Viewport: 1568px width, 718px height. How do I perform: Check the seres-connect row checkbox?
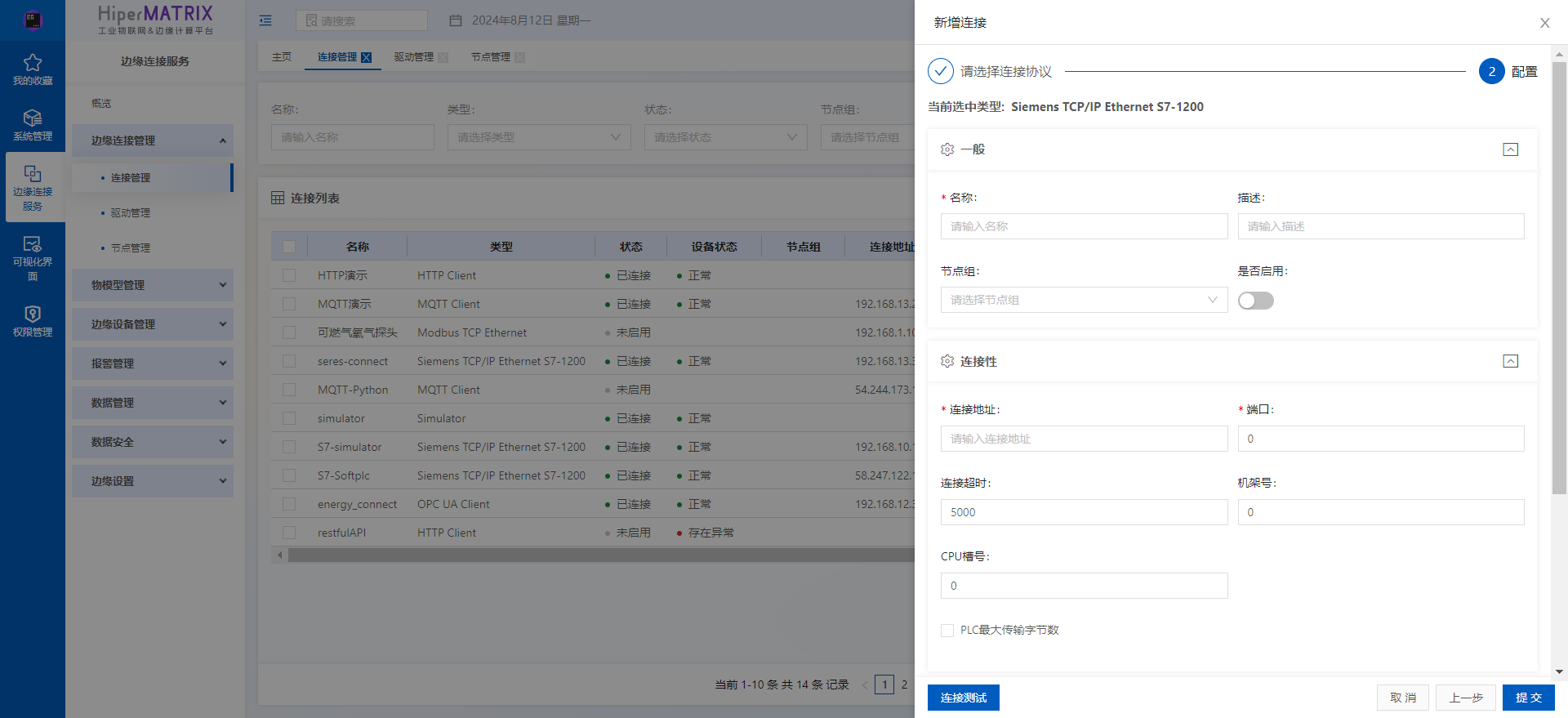(x=289, y=361)
